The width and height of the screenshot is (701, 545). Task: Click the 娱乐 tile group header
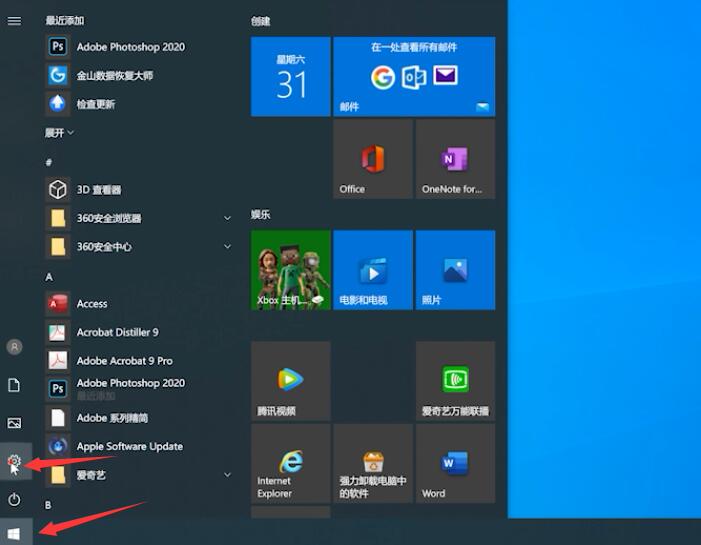click(260, 215)
